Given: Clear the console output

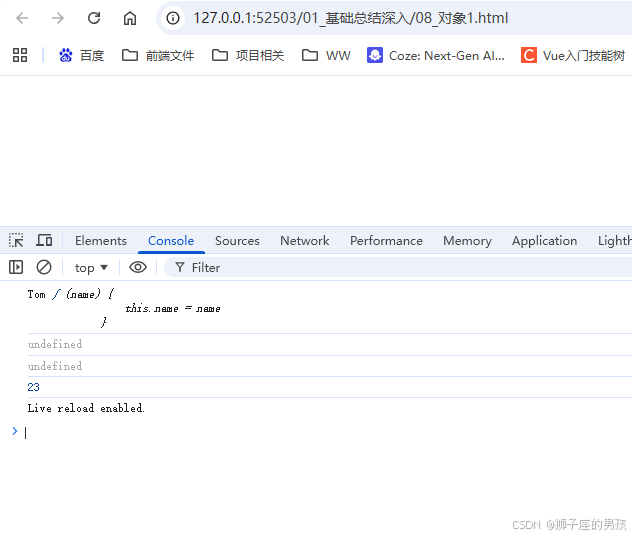Looking at the screenshot, I should pyautogui.click(x=44, y=267).
